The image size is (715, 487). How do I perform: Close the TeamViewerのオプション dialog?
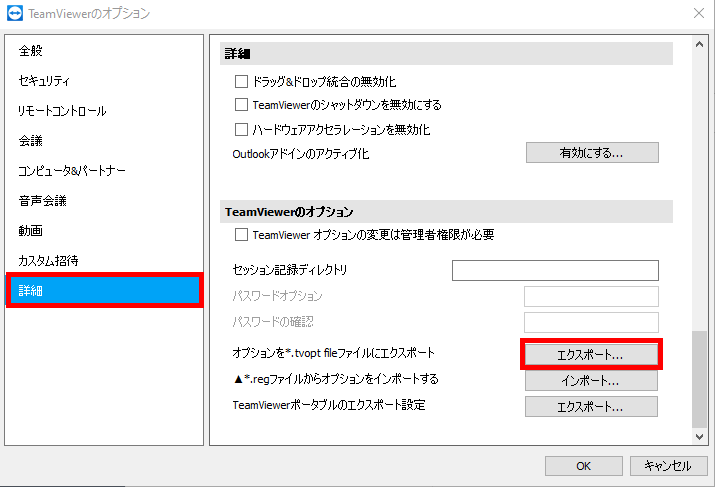click(699, 13)
